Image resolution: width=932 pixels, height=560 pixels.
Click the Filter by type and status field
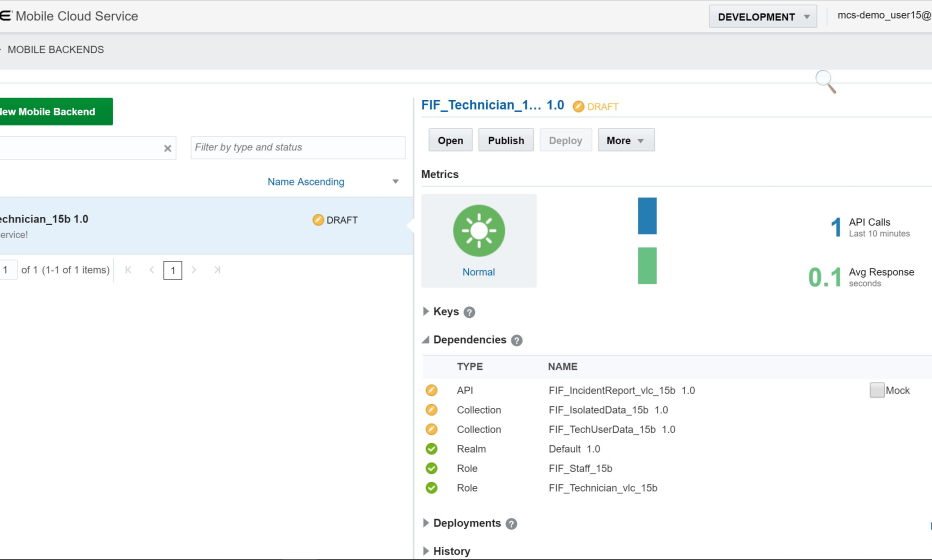(298, 148)
